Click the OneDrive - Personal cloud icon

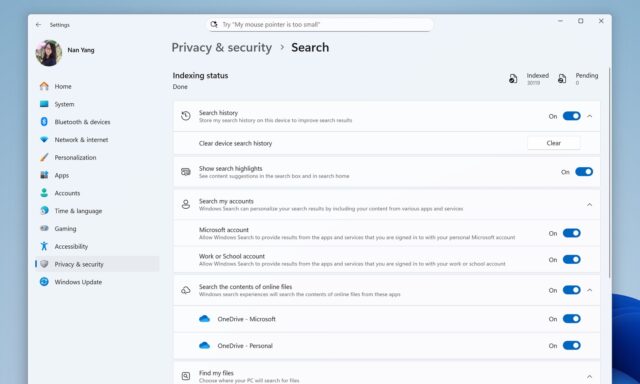click(x=204, y=345)
